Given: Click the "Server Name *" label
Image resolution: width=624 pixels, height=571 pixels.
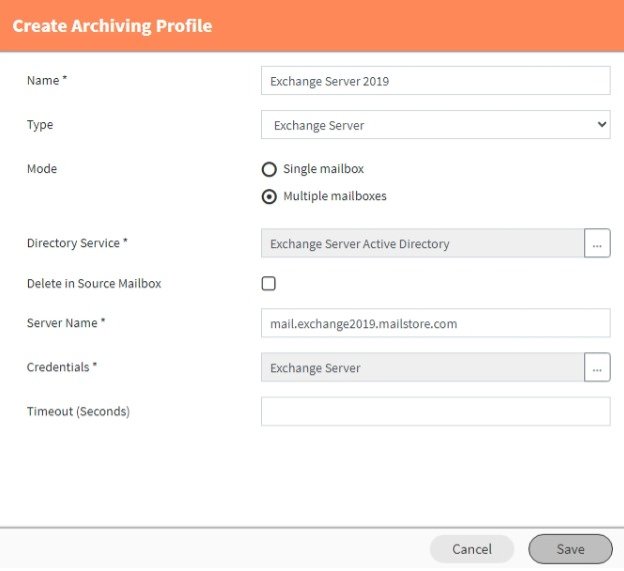Looking at the screenshot, I should pos(66,324).
